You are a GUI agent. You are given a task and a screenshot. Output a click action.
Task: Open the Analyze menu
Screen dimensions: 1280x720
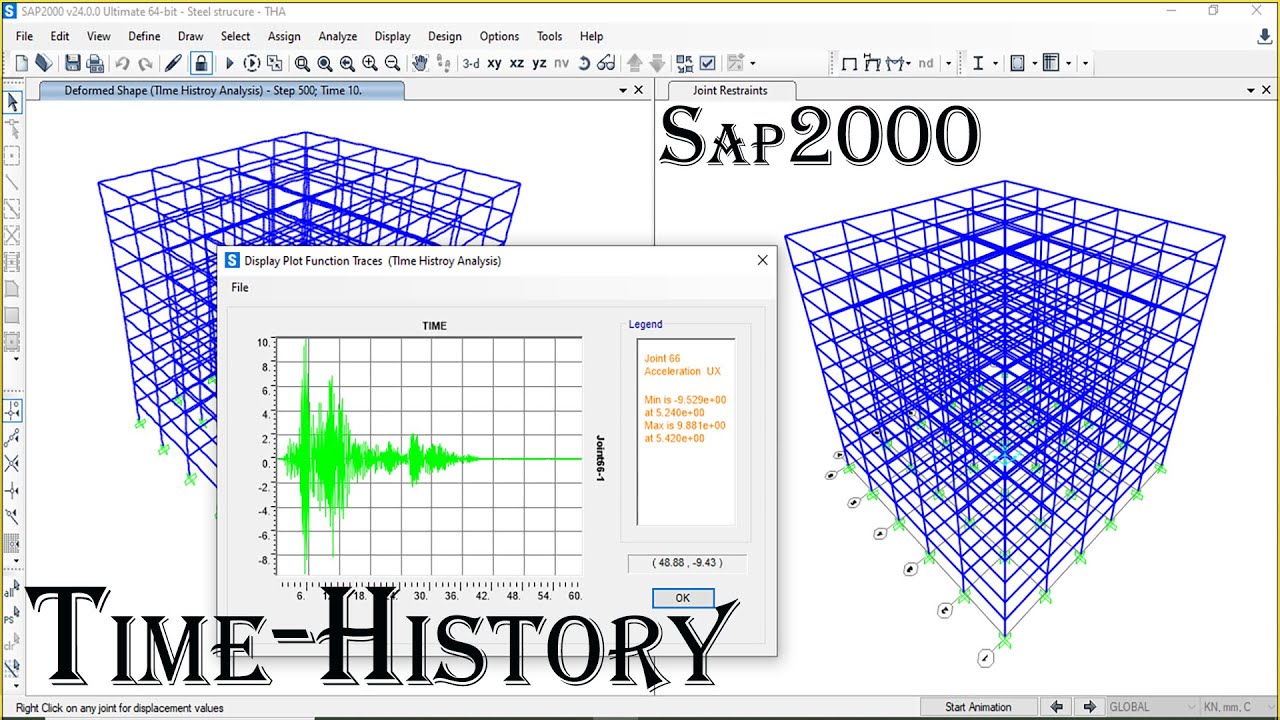[337, 36]
